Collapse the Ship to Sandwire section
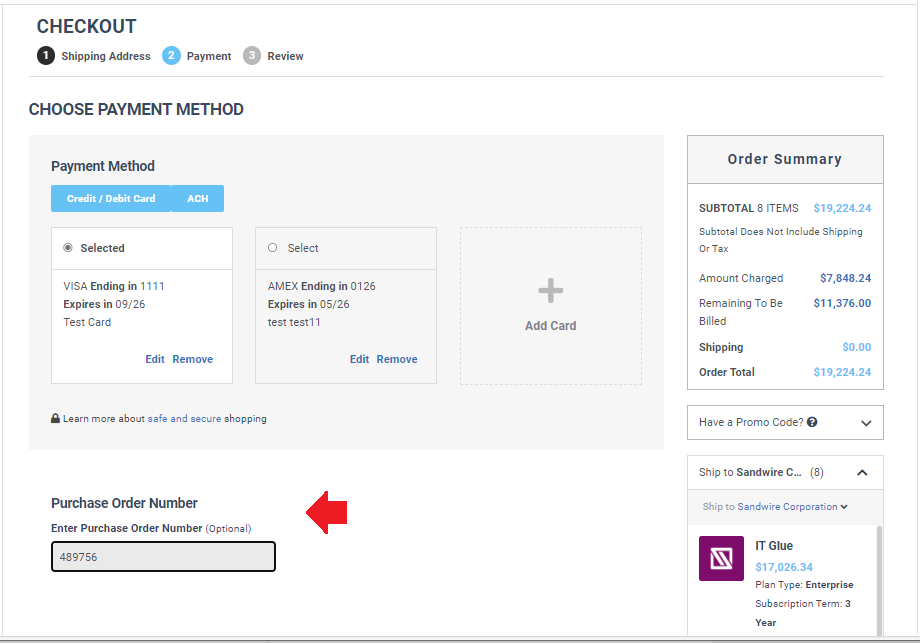The height and width of the screenshot is (644, 920). click(862, 473)
